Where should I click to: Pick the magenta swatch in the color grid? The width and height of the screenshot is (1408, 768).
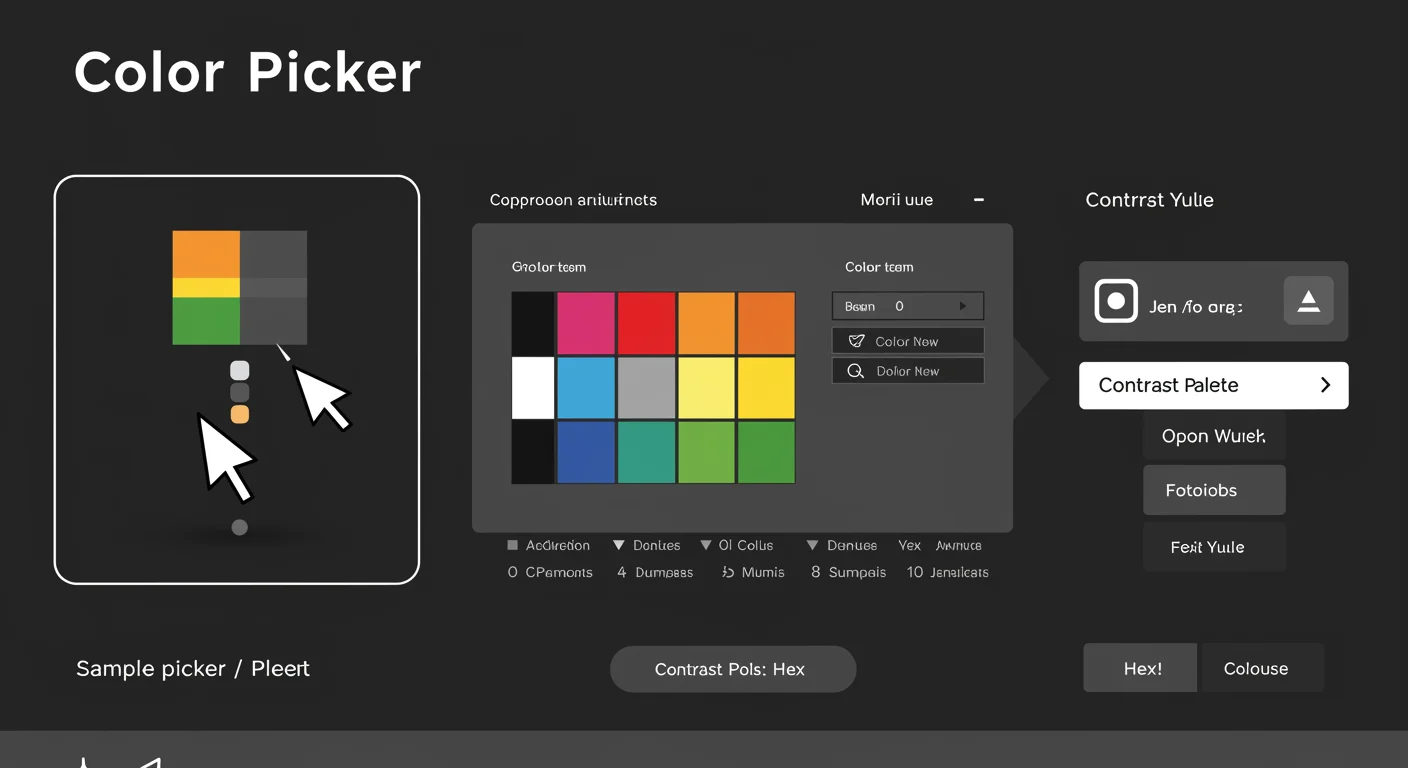click(x=586, y=323)
